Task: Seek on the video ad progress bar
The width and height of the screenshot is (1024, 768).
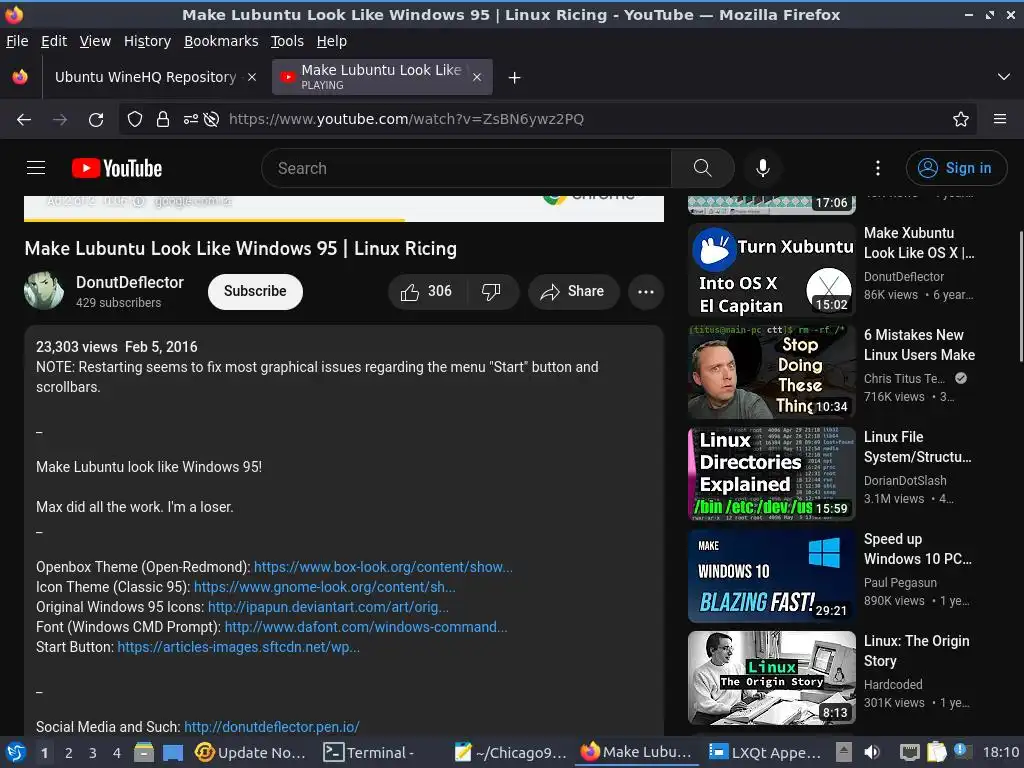Action: point(344,220)
